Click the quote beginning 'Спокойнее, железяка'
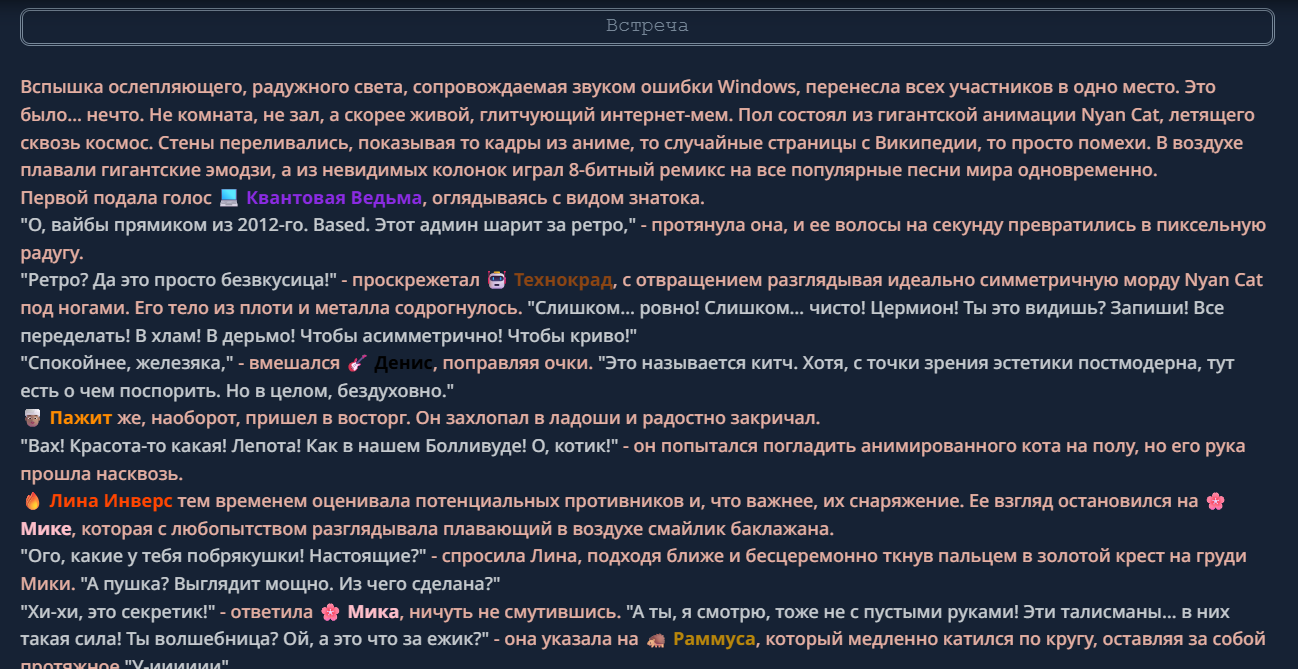This screenshot has height=669, width=1298. click(x=126, y=363)
